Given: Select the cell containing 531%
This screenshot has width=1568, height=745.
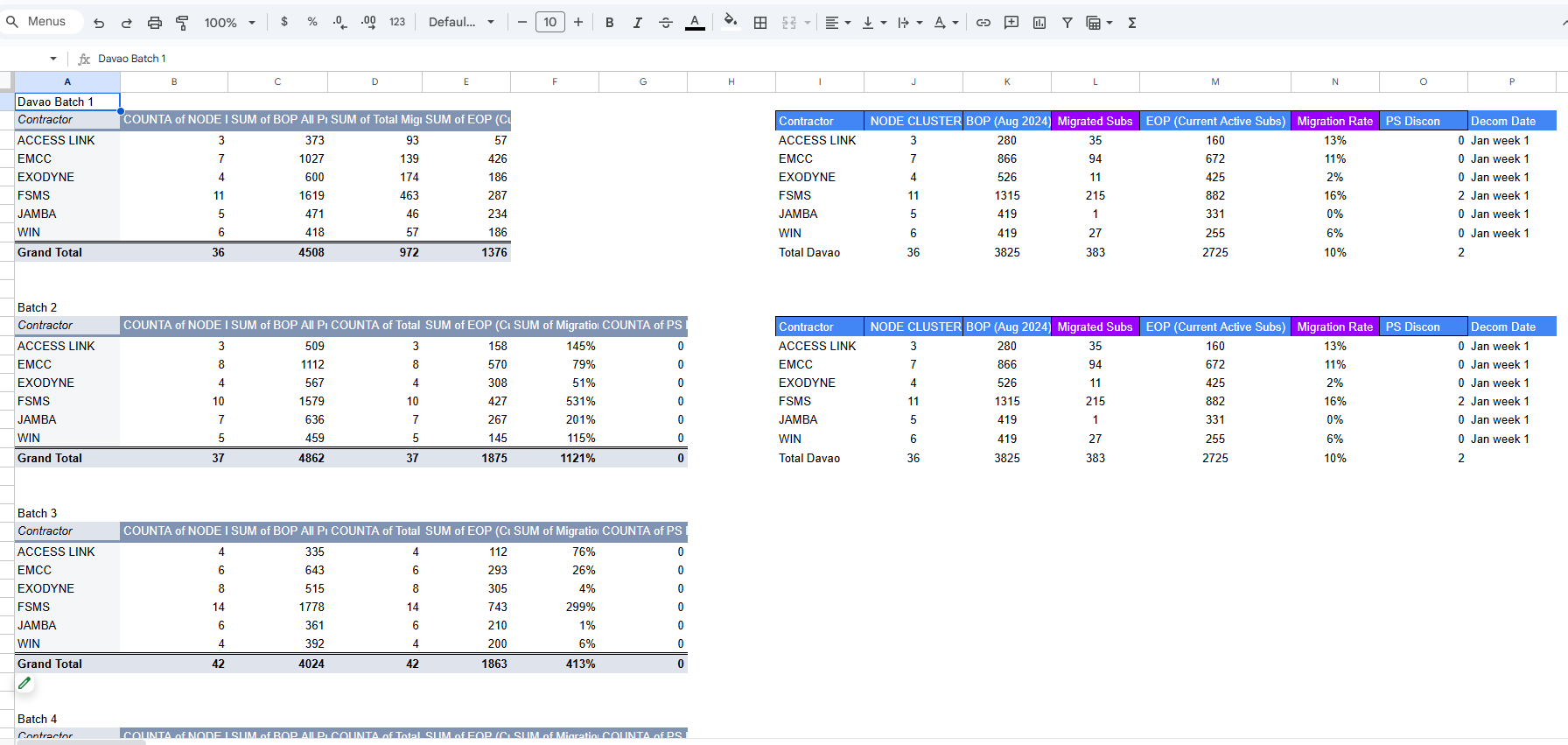Looking at the screenshot, I should pyautogui.click(x=555, y=401).
